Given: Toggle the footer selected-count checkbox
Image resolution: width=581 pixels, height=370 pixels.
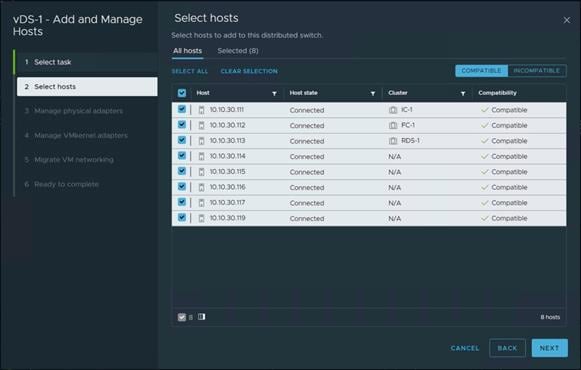Looking at the screenshot, I should [x=182, y=317].
